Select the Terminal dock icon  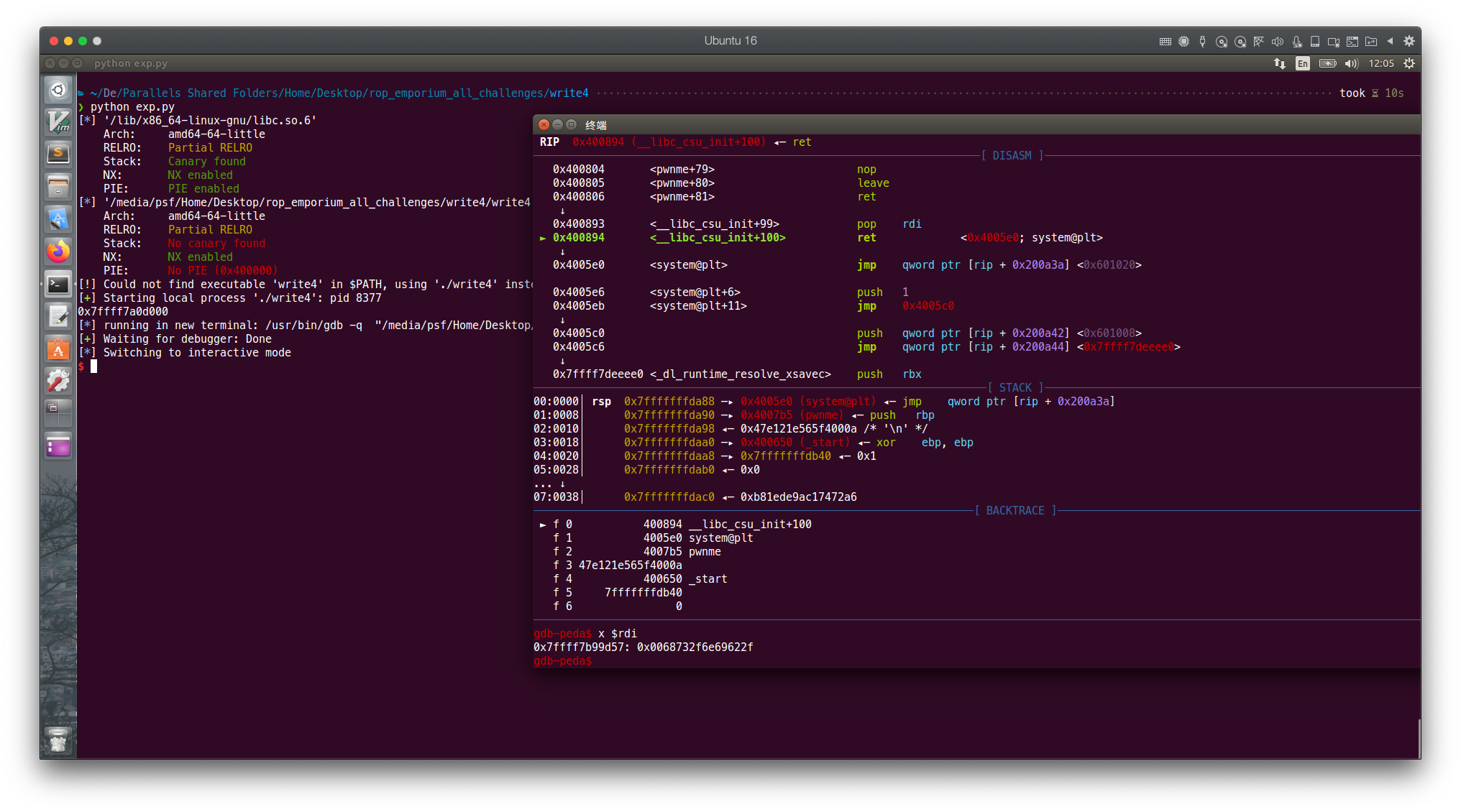coord(58,285)
